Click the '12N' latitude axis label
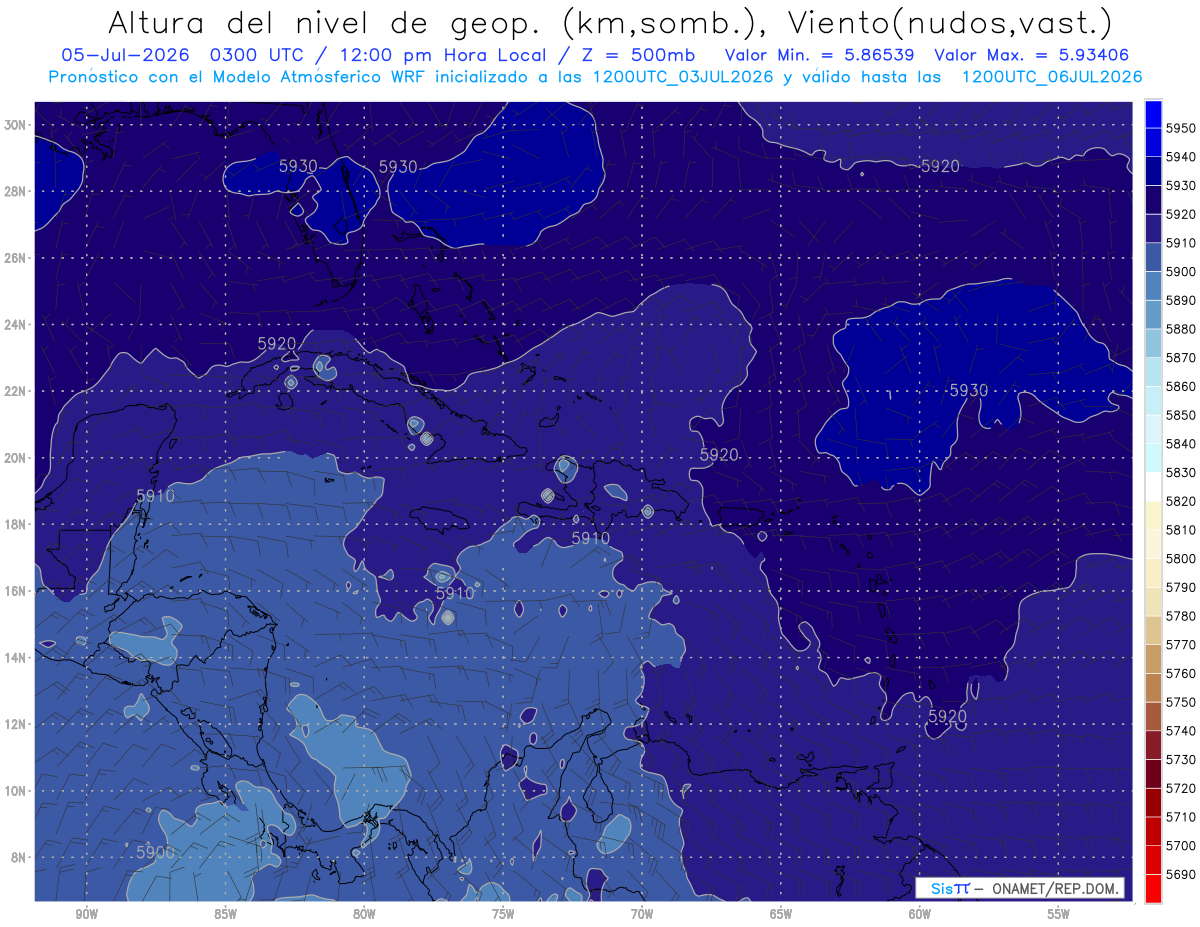Viewport: 1200px width, 927px height. 15,724
